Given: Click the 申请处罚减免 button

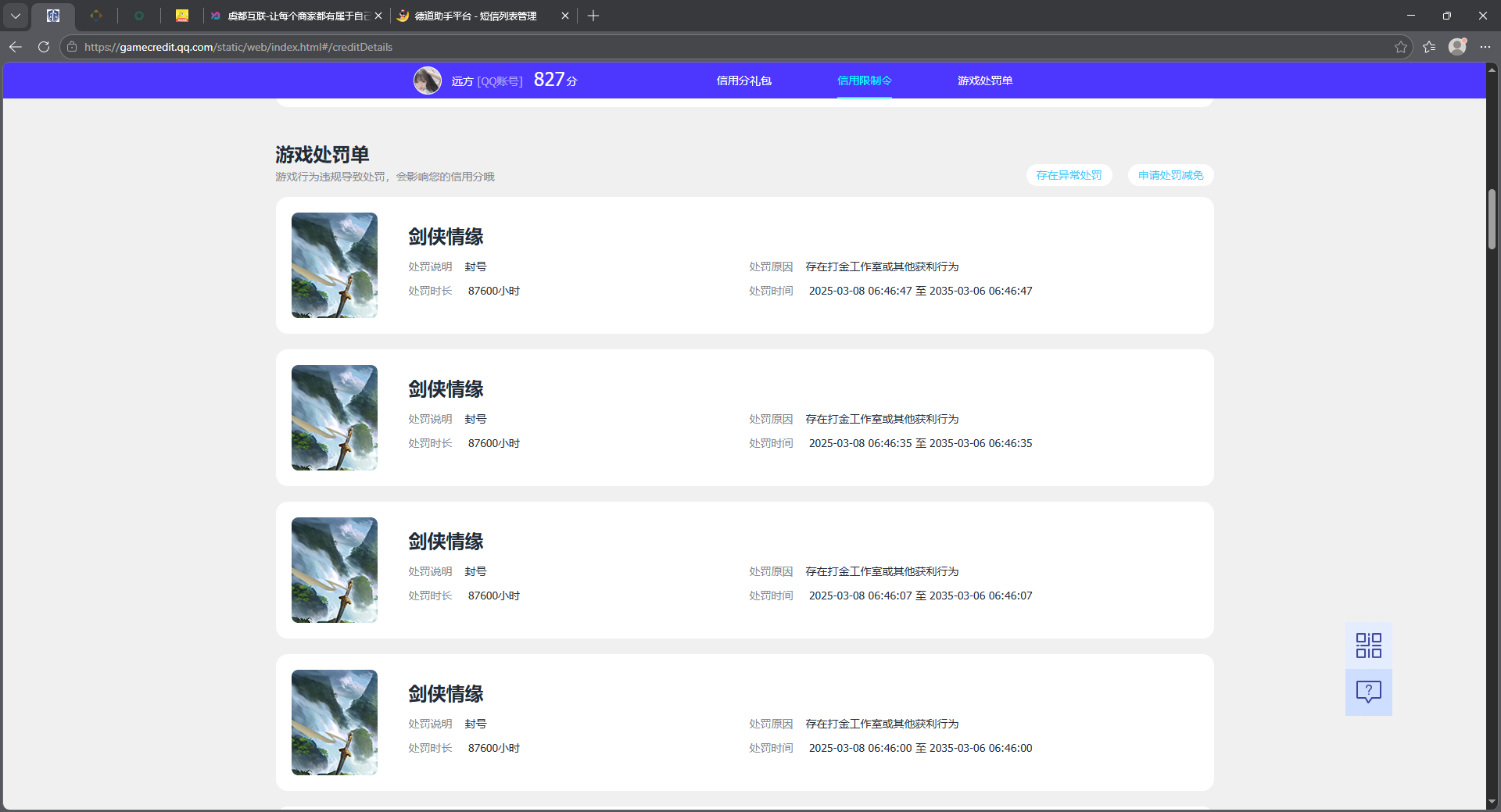Looking at the screenshot, I should point(1170,175).
